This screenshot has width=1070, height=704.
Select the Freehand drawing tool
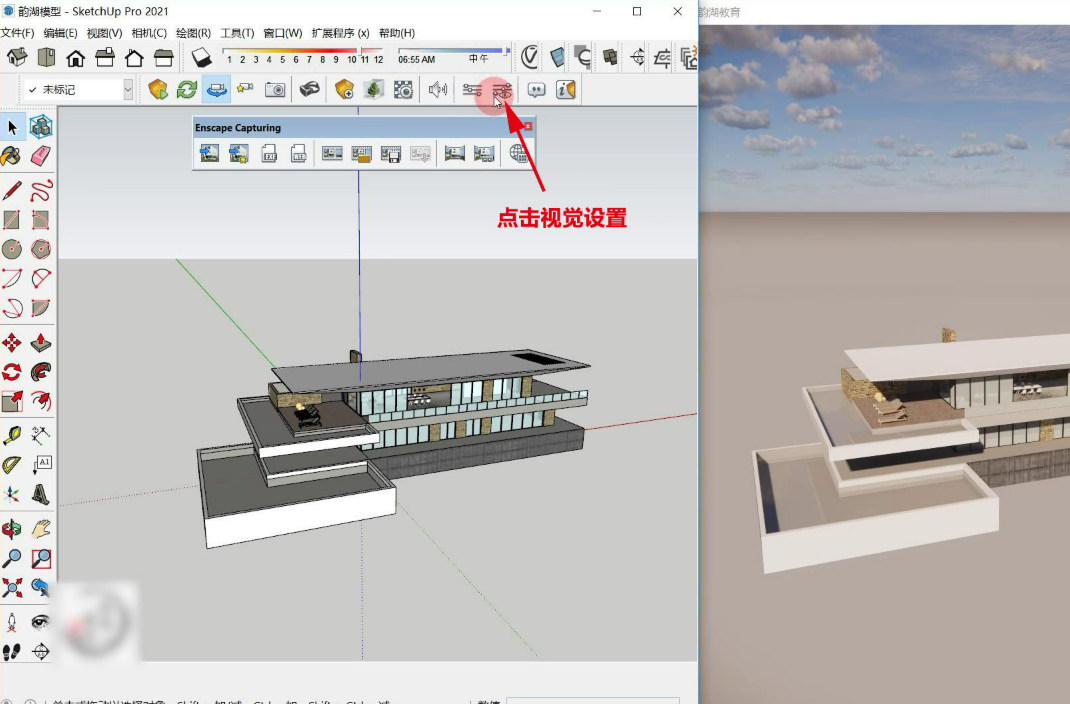click(41, 190)
